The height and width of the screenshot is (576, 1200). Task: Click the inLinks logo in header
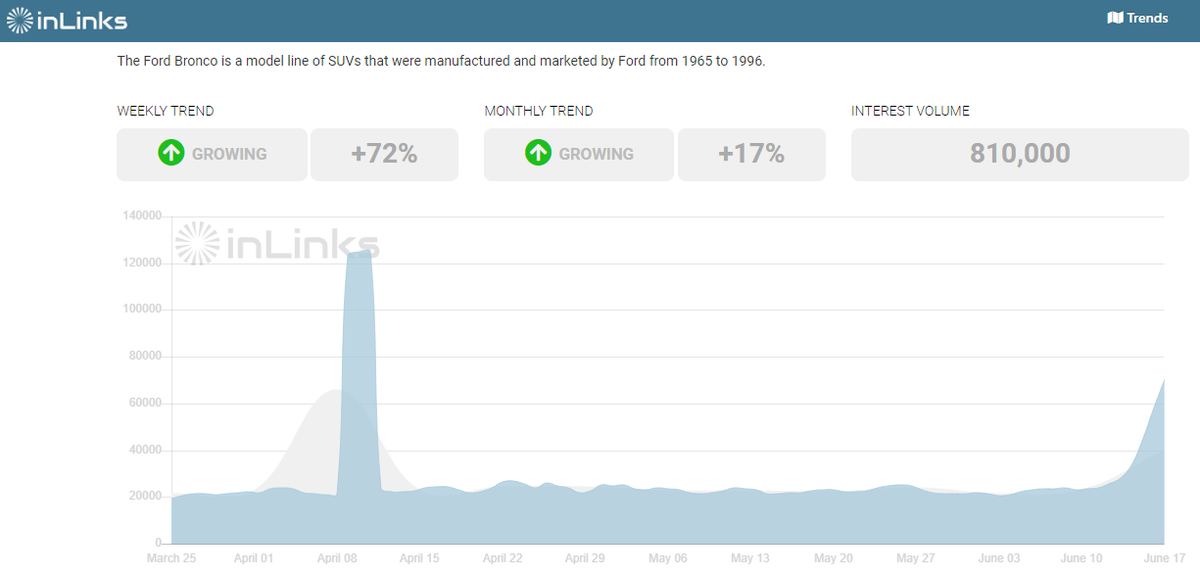67,20
